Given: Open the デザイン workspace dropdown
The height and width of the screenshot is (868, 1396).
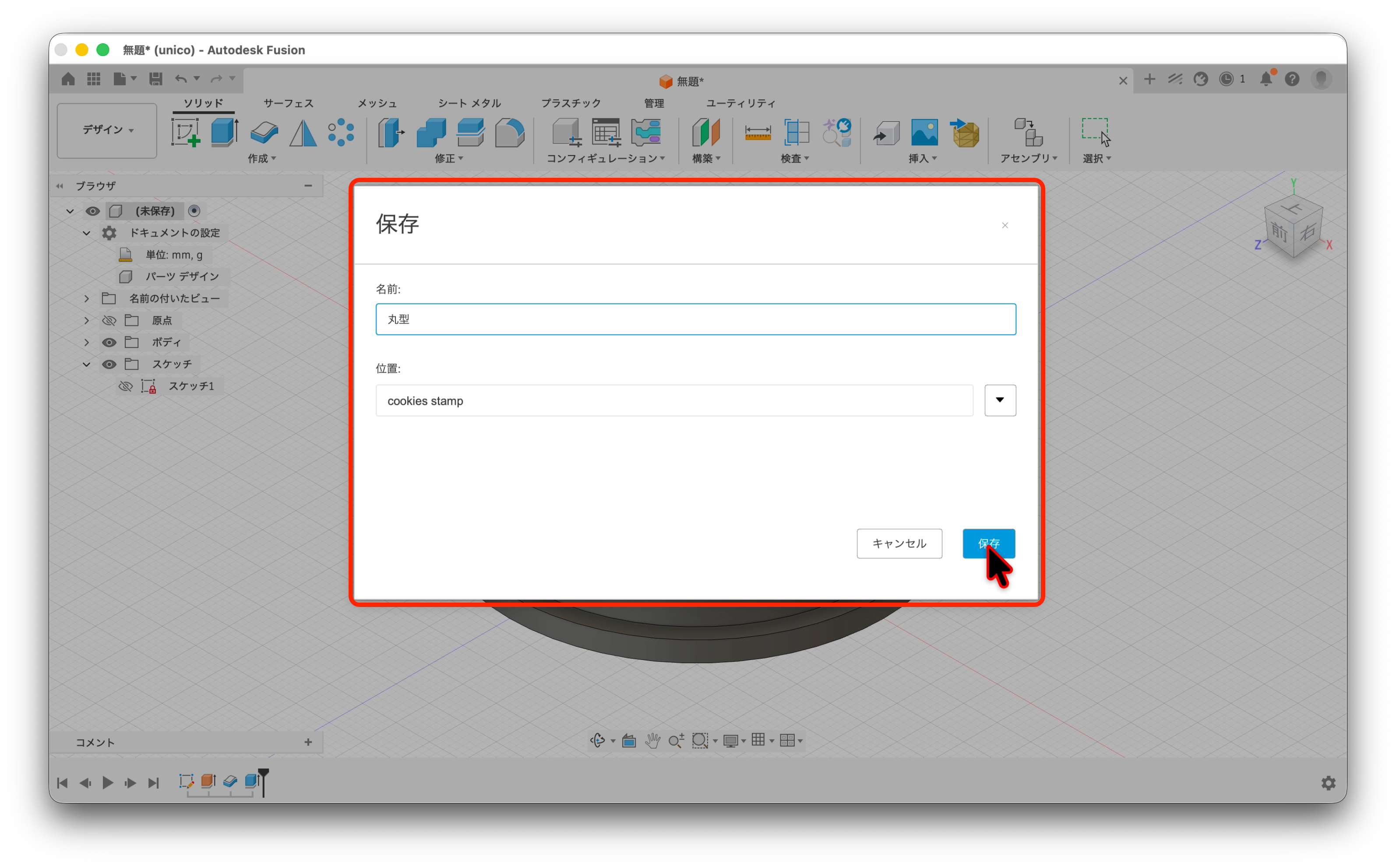Looking at the screenshot, I should coord(107,131).
